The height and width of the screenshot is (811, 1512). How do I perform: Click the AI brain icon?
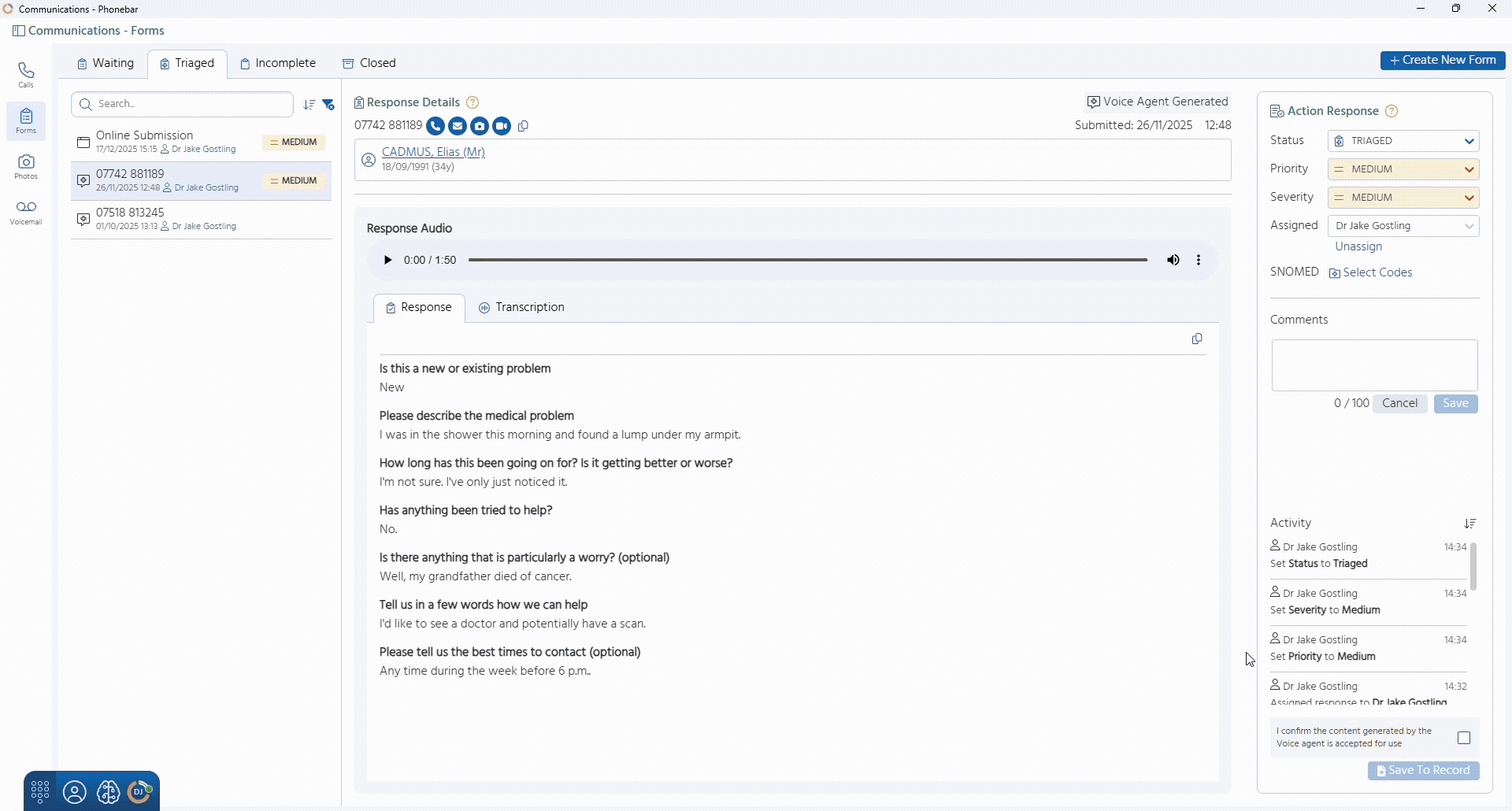pos(108,791)
